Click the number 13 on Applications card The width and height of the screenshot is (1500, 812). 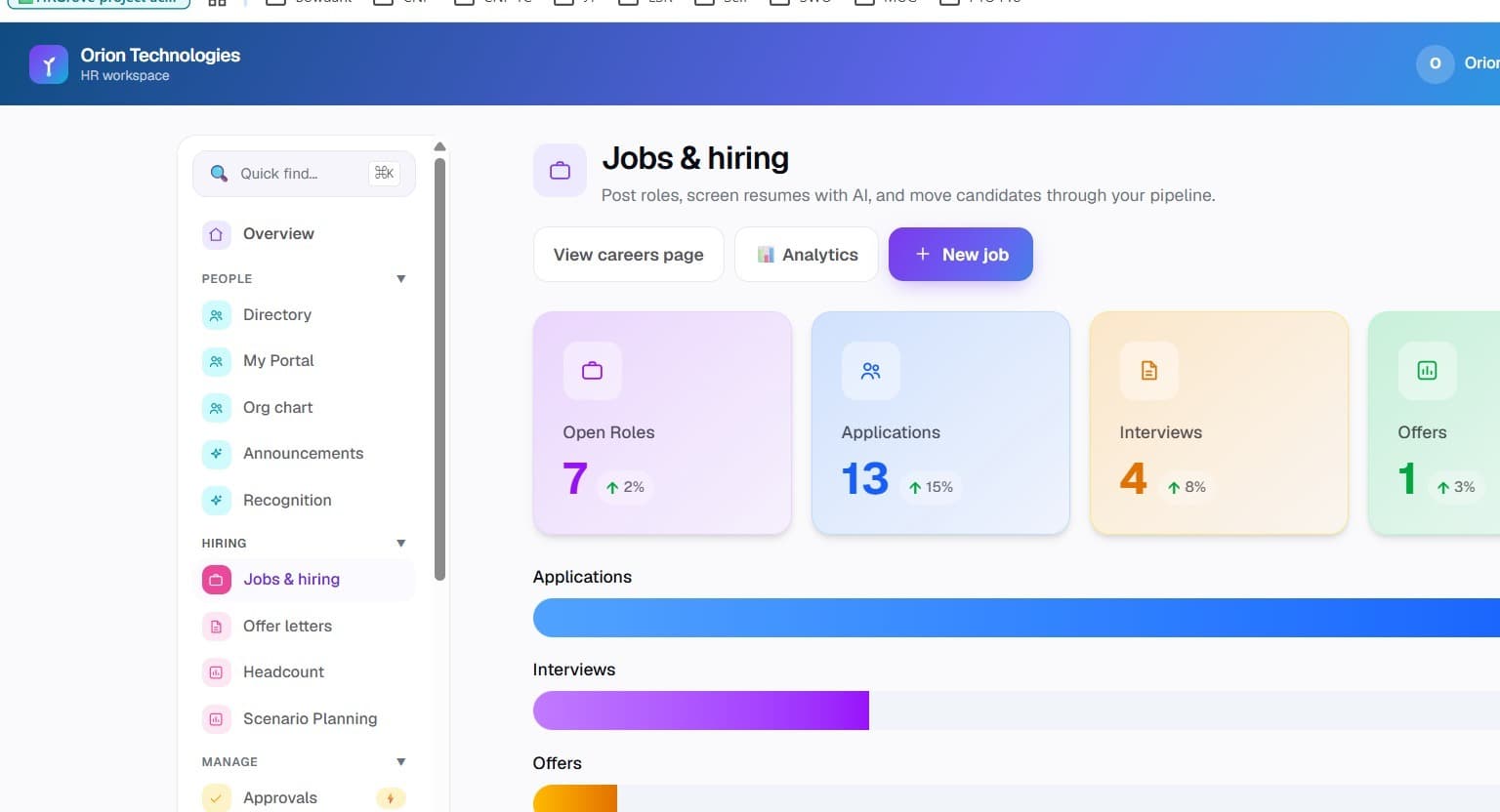[865, 479]
